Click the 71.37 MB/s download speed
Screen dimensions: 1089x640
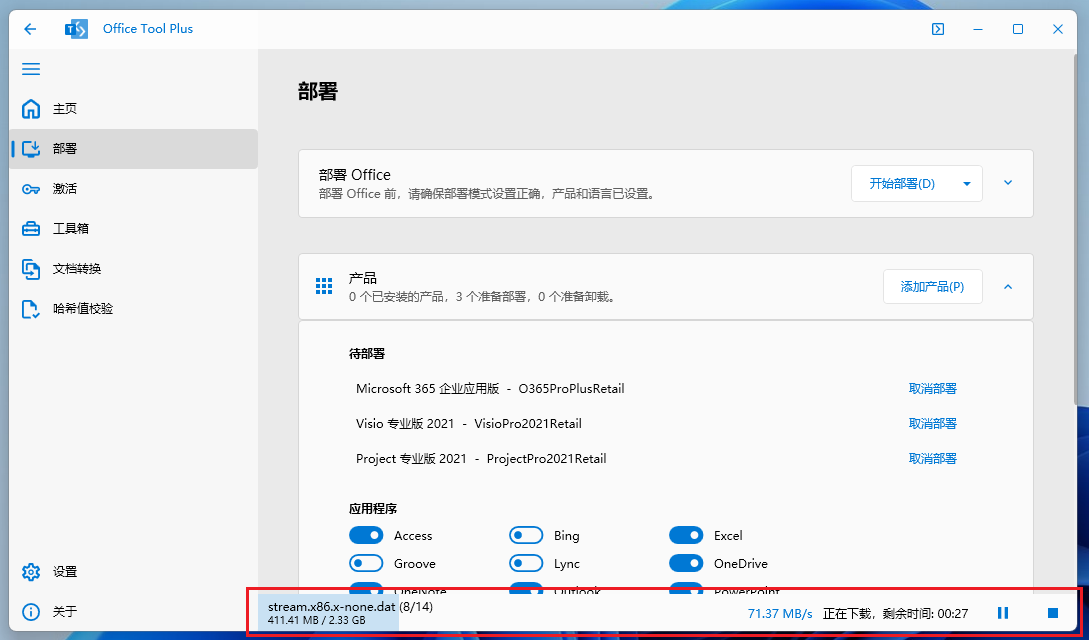click(x=780, y=614)
